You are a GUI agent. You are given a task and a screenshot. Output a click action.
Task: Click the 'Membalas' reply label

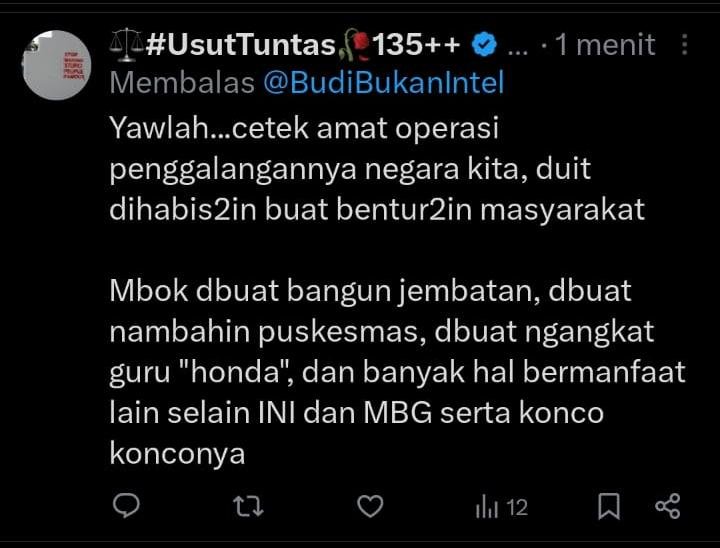click(x=182, y=83)
